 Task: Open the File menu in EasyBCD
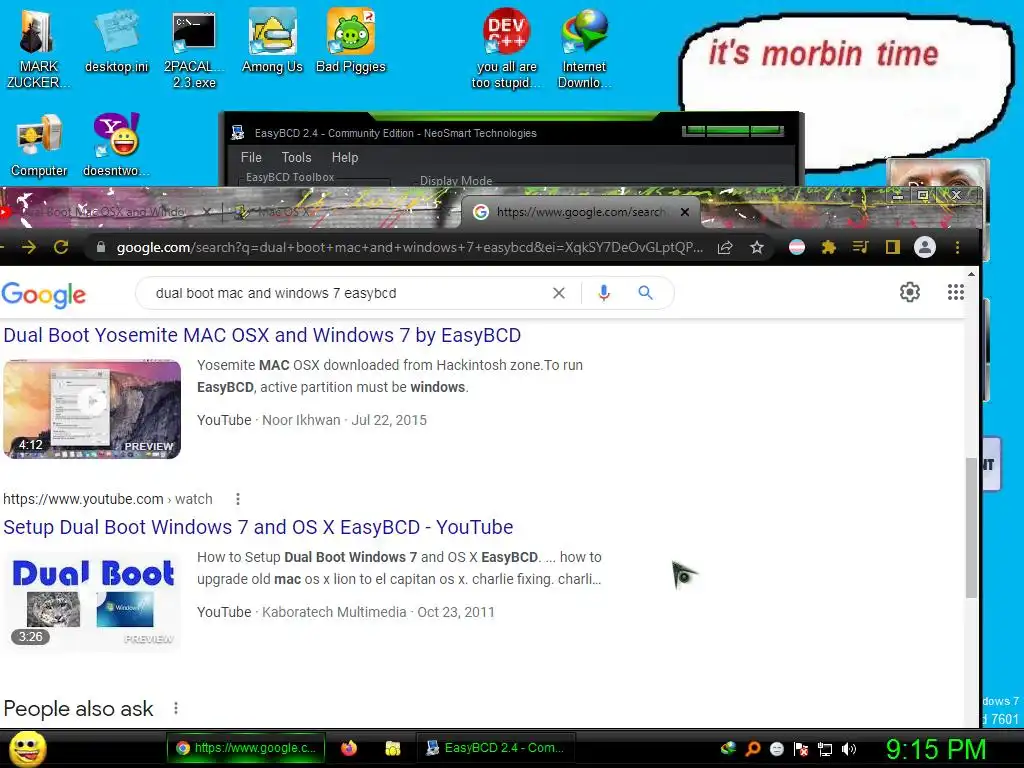pyautogui.click(x=251, y=157)
